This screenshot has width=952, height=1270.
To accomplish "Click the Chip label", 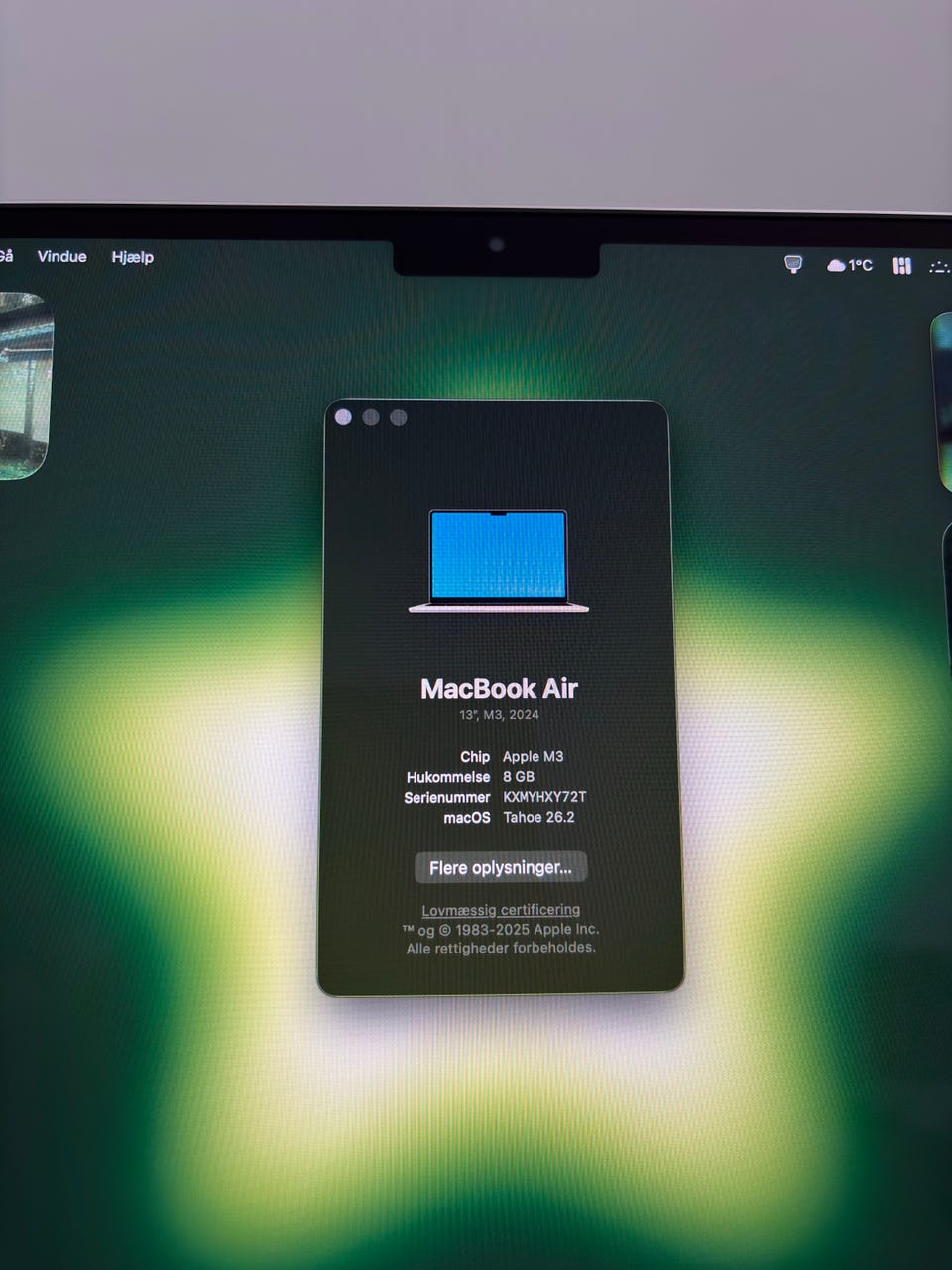I will [475, 756].
